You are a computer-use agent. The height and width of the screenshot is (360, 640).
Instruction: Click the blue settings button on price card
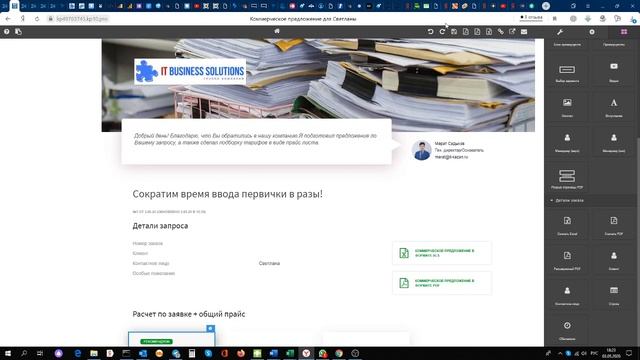coord(211,328)
